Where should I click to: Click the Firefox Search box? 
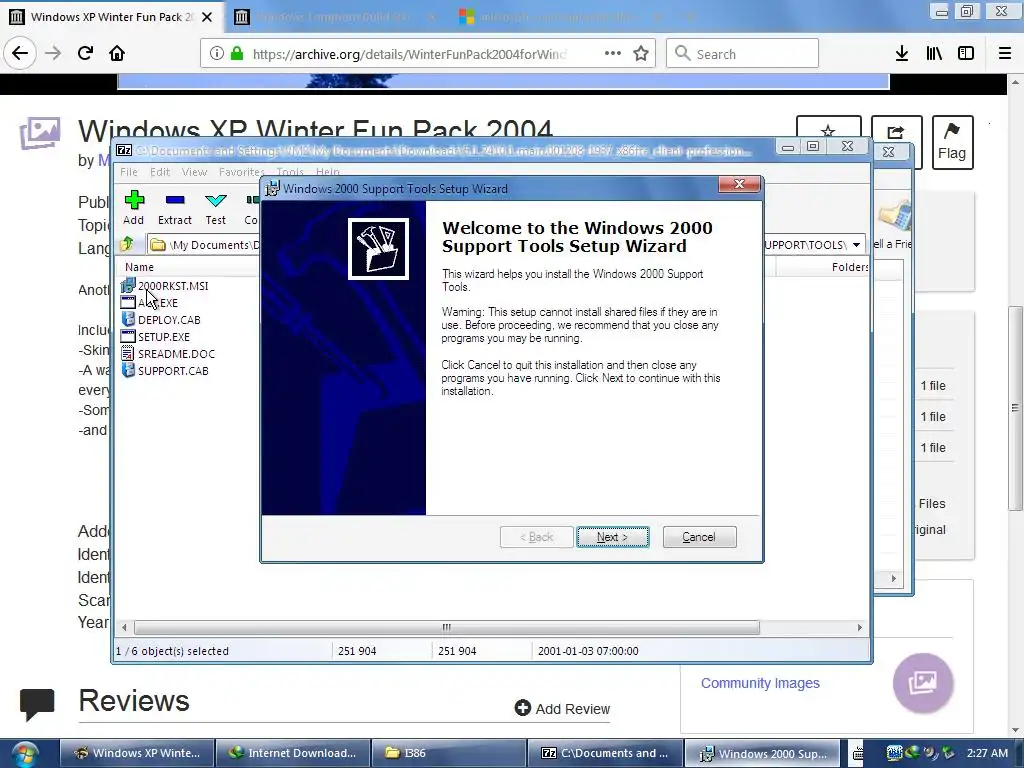[x=743, y=54]
